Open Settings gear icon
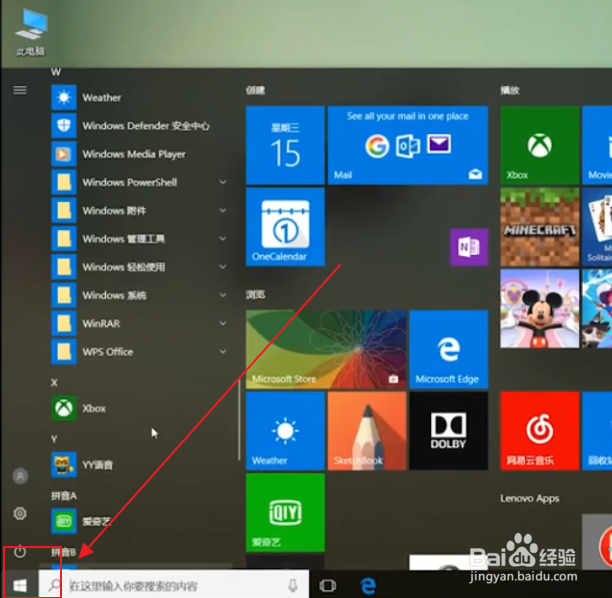612x598 pixels. point(20,513)
